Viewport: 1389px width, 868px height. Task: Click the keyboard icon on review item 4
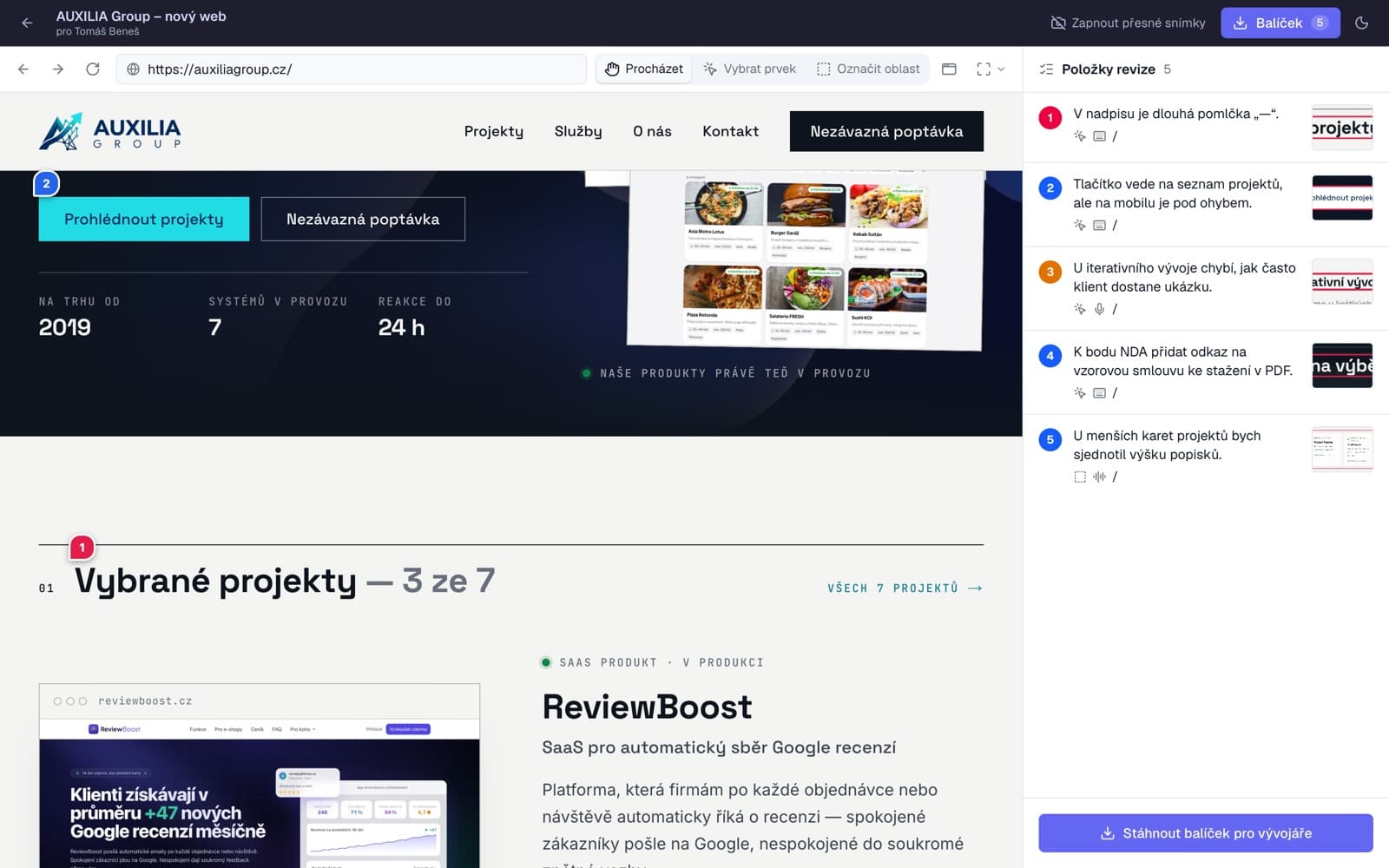click(x=1099, y=393)
